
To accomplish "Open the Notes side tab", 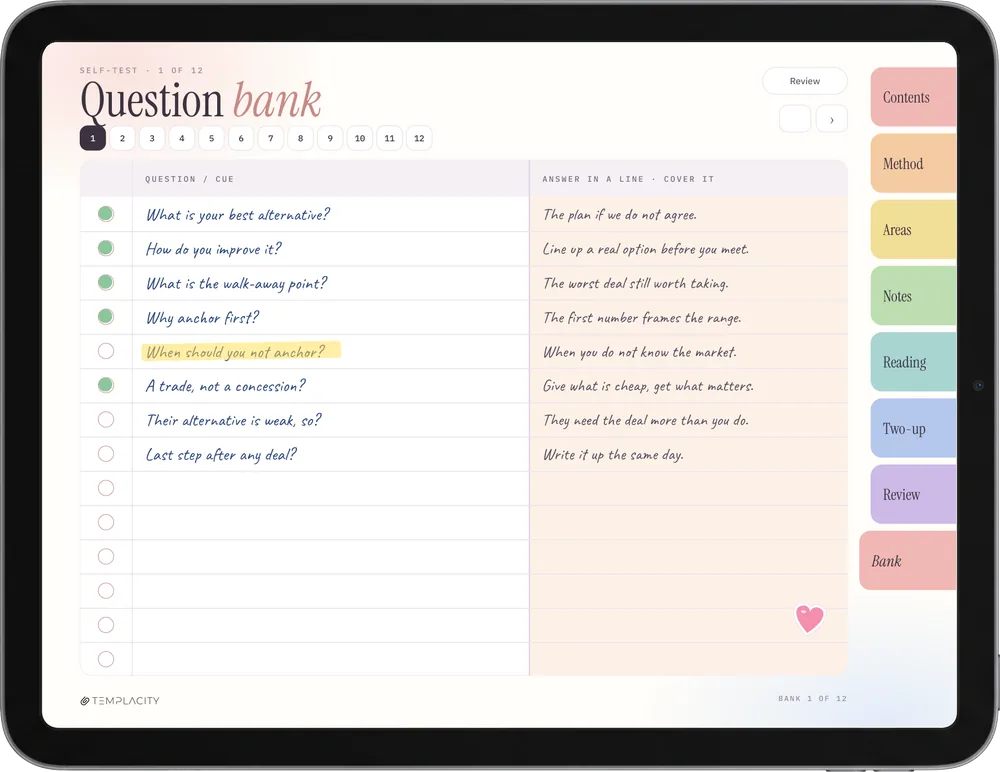I will [x=913, y=296].
